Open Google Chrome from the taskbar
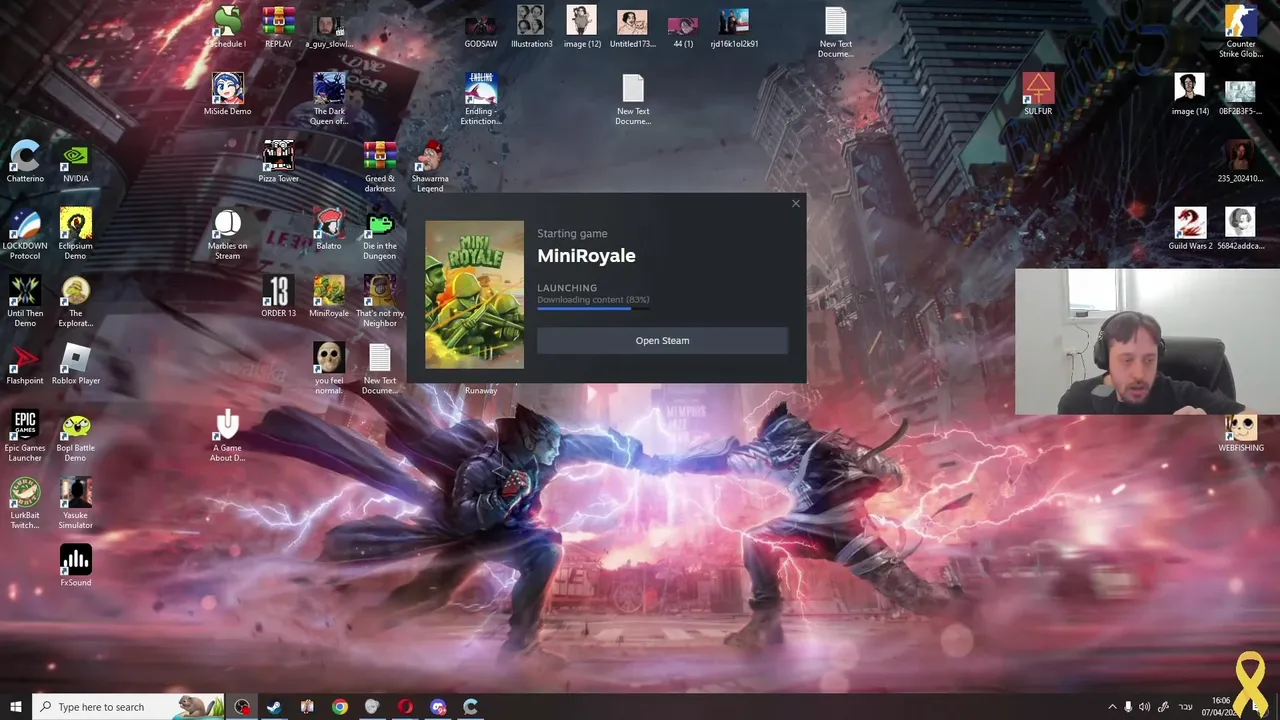 pos(340,707)
